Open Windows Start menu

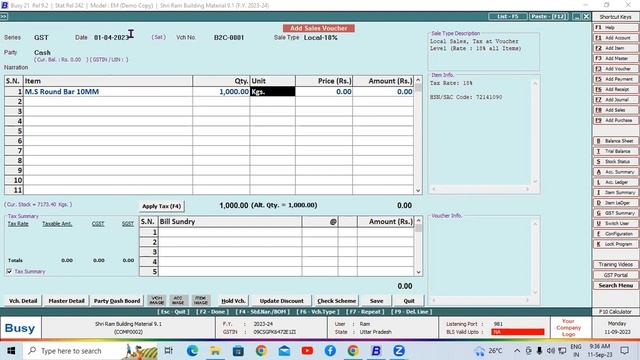point(11,351)
